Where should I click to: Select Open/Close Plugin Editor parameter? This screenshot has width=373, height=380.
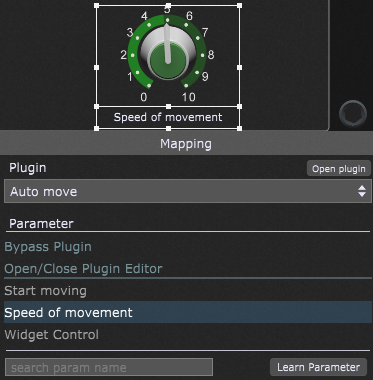83,269
